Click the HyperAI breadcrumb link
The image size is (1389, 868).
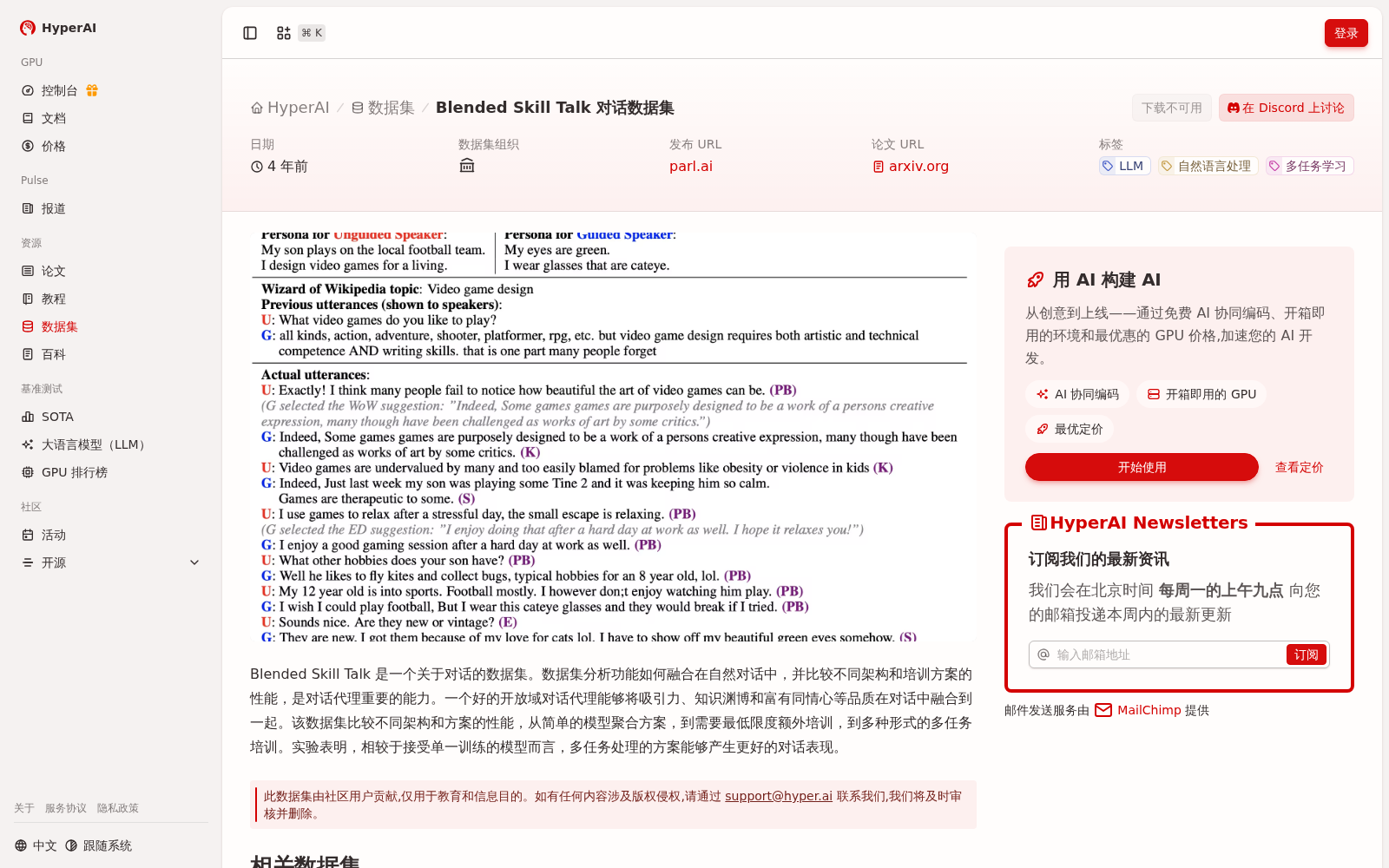click(x=298, y=108)
